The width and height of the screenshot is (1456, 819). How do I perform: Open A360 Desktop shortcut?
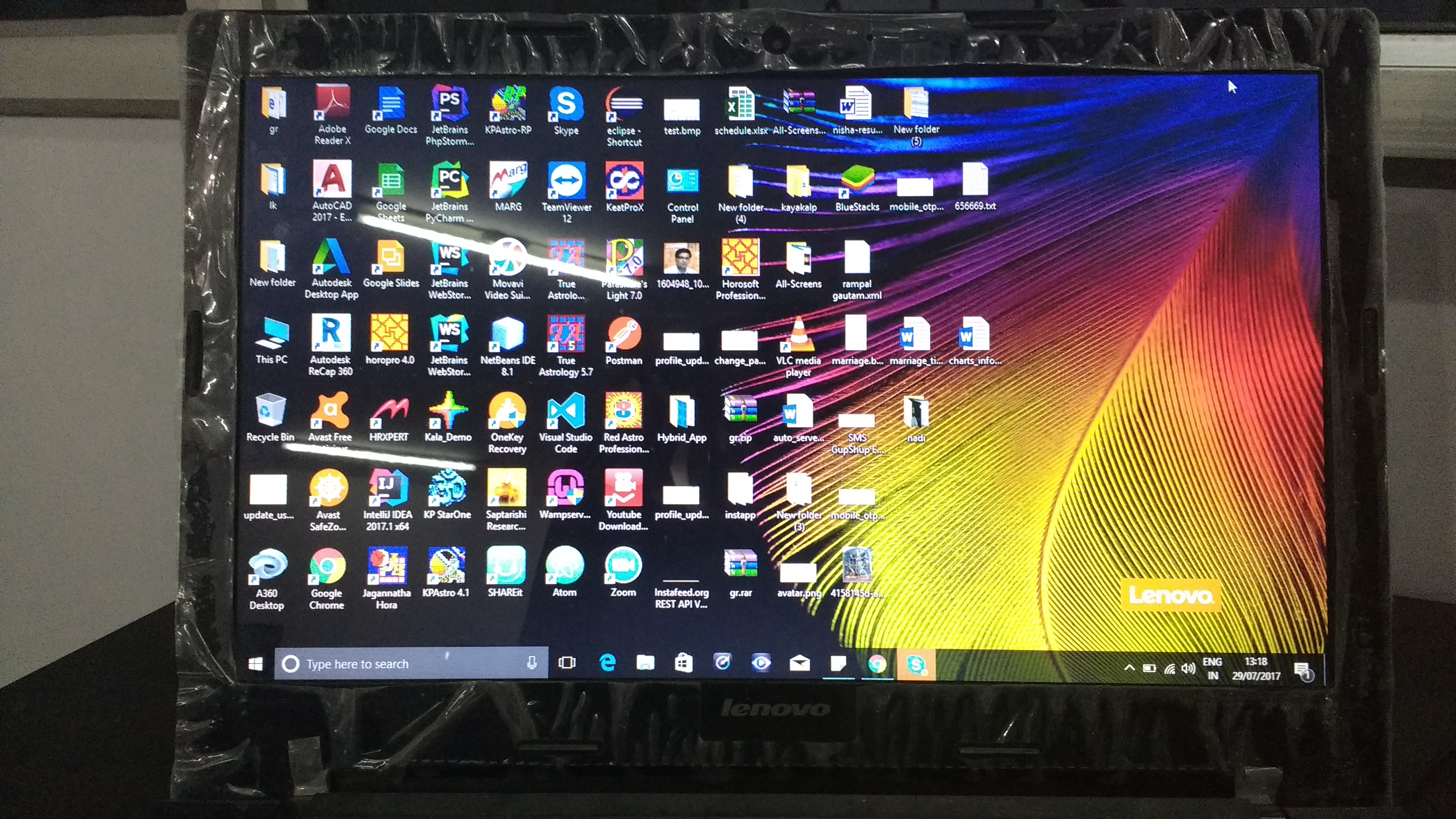(x=267, y=579)
